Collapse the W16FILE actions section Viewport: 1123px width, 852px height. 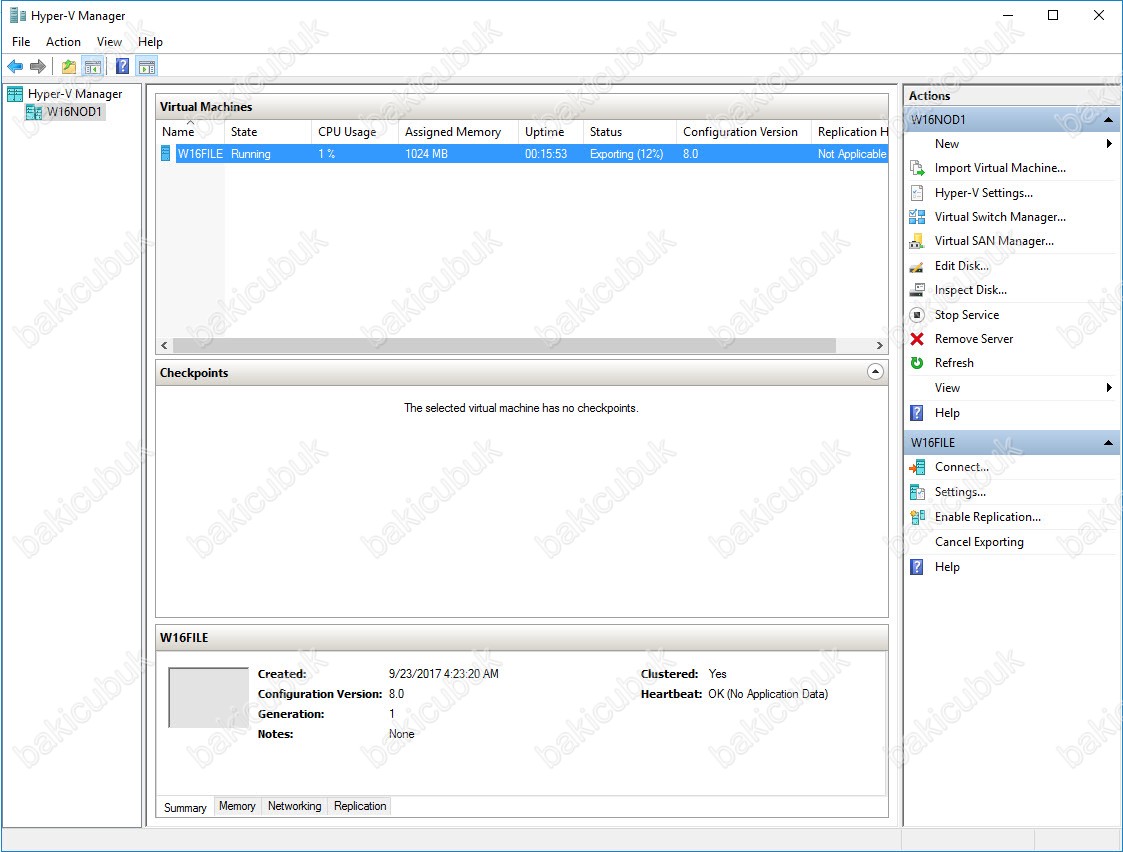point(1108,442)
